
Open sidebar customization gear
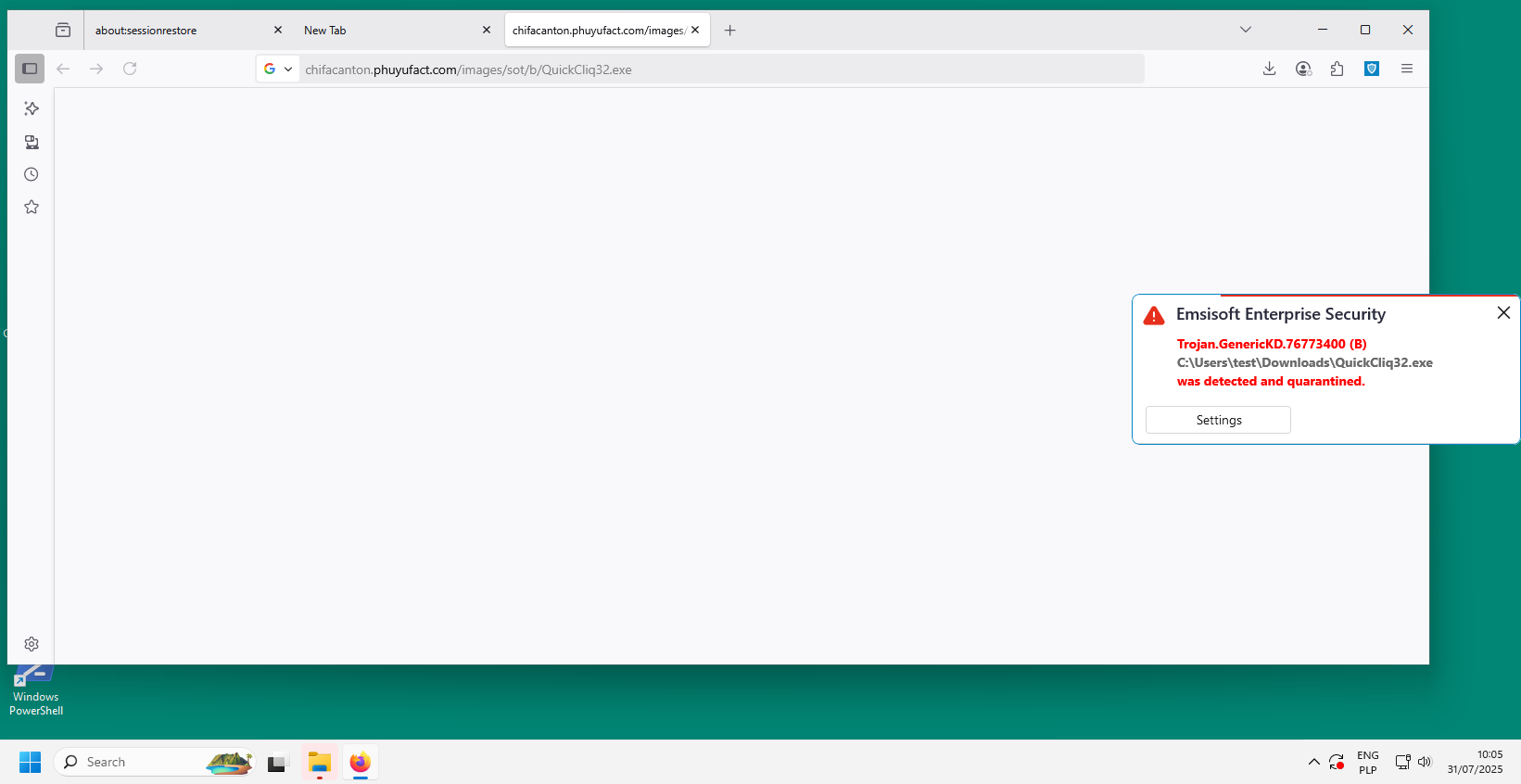pos(32,644)
